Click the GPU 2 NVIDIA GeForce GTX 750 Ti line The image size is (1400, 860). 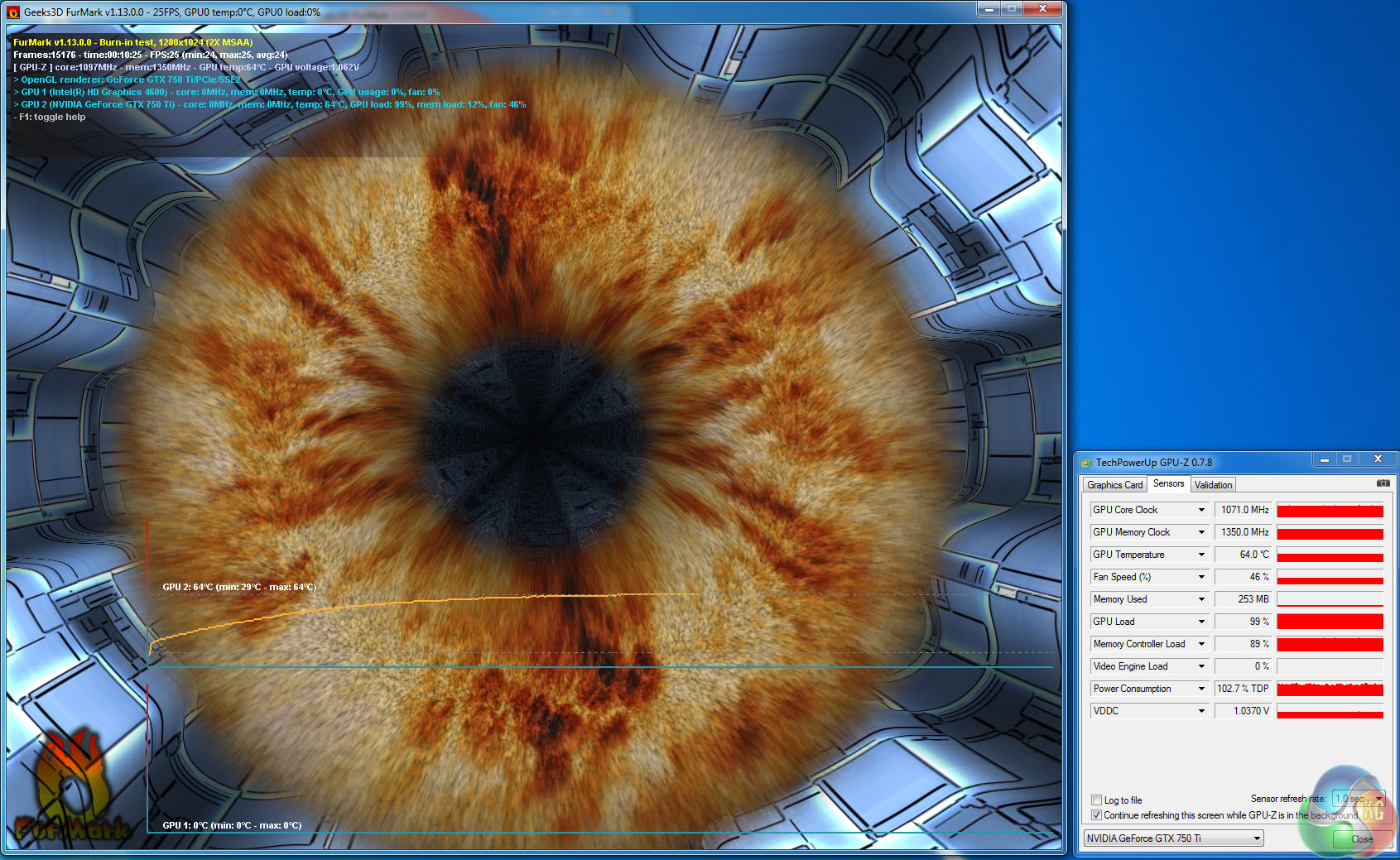tap(270, 104)
